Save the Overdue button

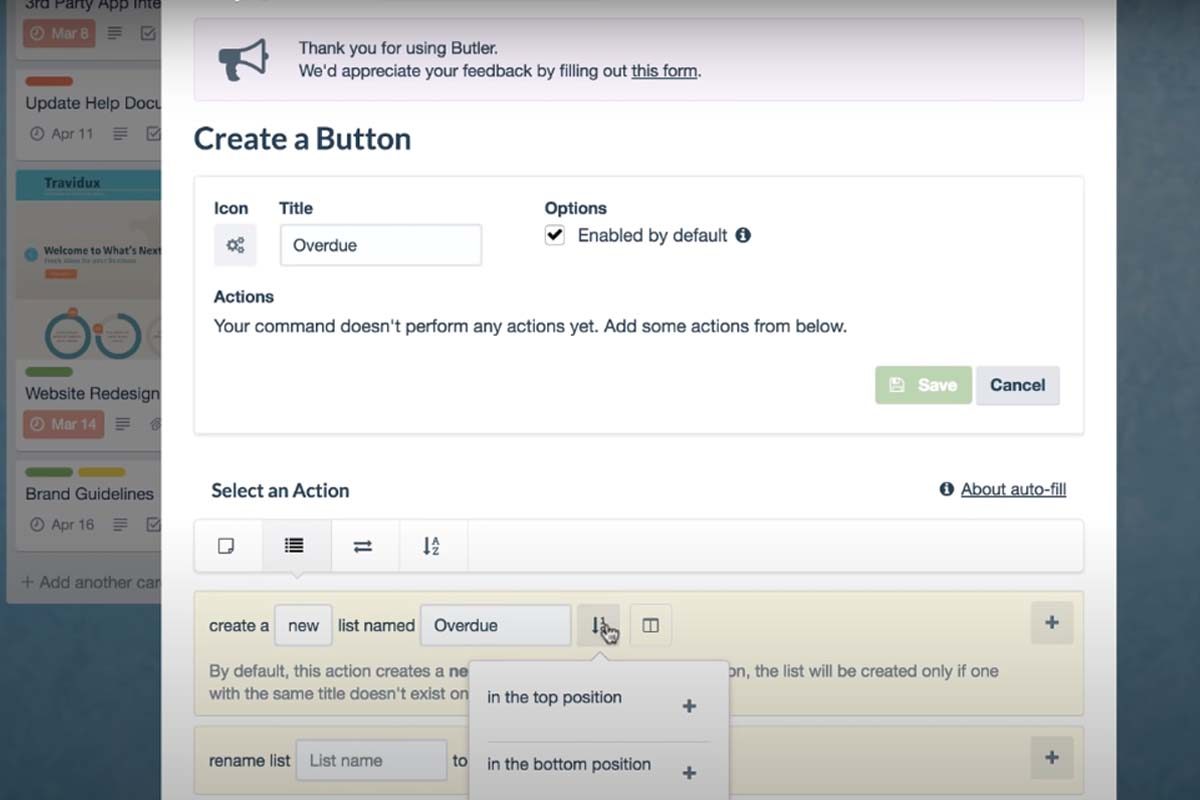click(922, 385)
